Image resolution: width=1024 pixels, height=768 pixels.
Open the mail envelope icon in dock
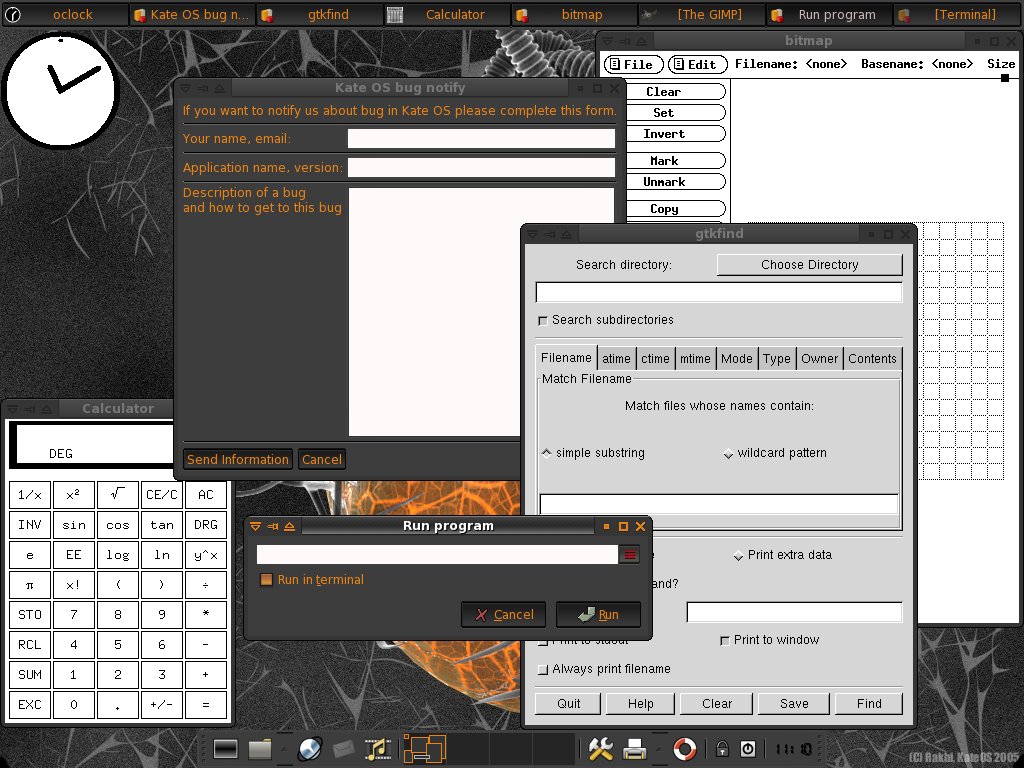[x=344, y=748]
